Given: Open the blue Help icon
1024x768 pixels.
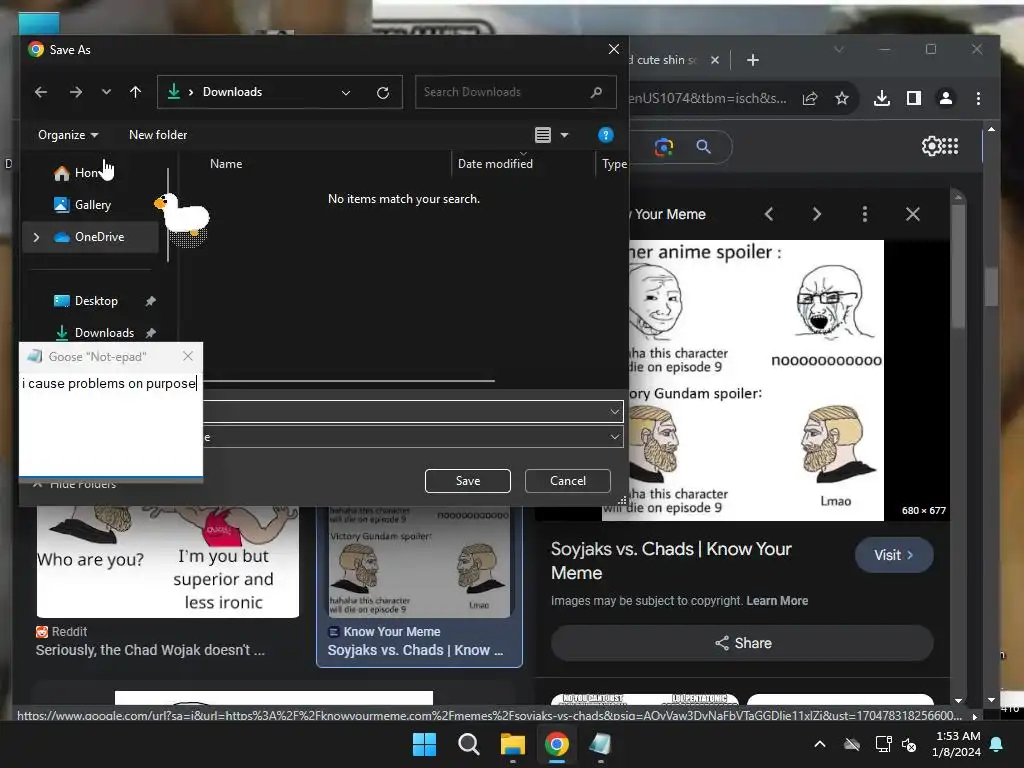Looking at the screenshot, I should [x=605, y=135].
